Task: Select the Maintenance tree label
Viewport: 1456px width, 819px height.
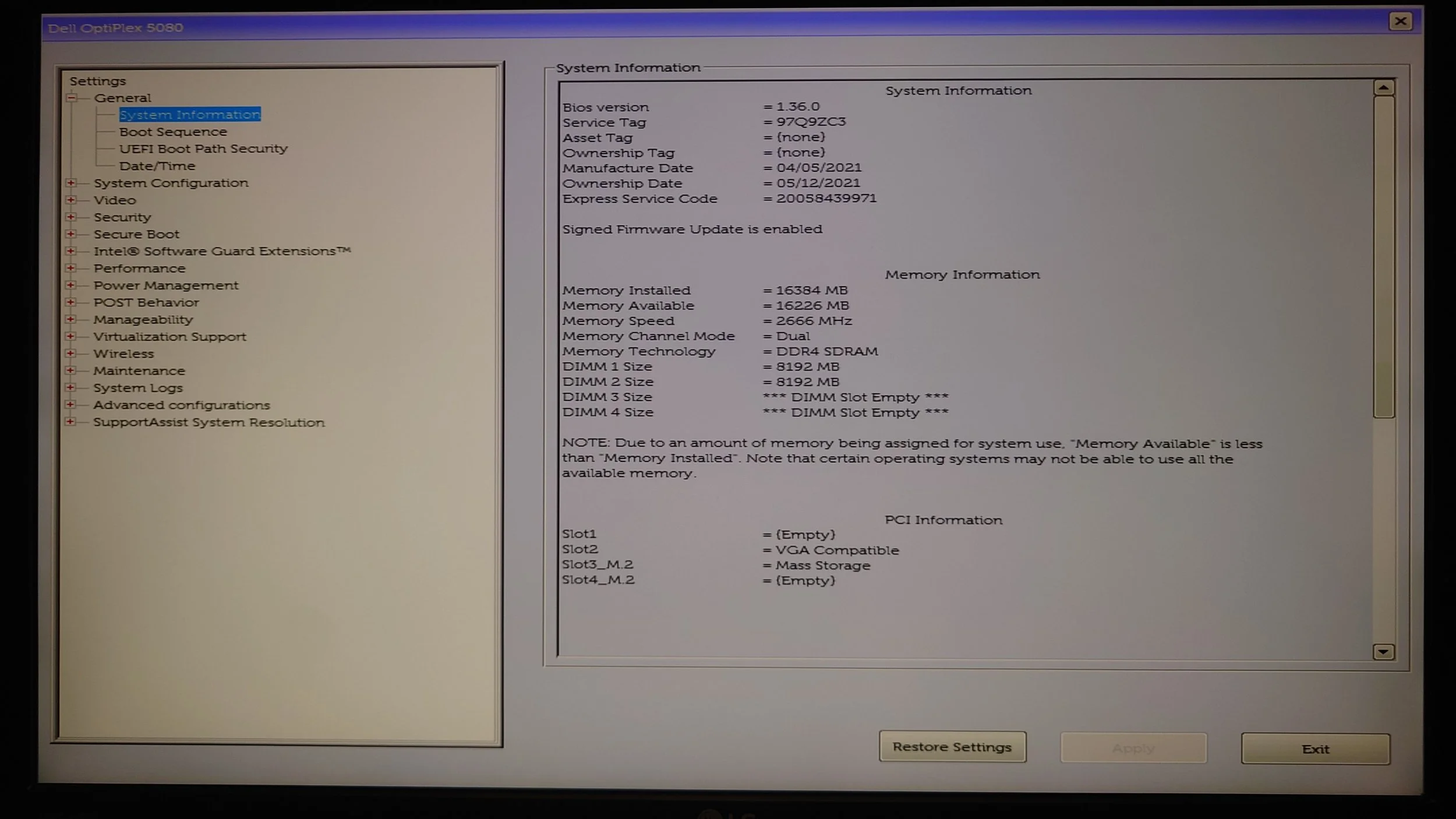Action: [x=139, y=370]
